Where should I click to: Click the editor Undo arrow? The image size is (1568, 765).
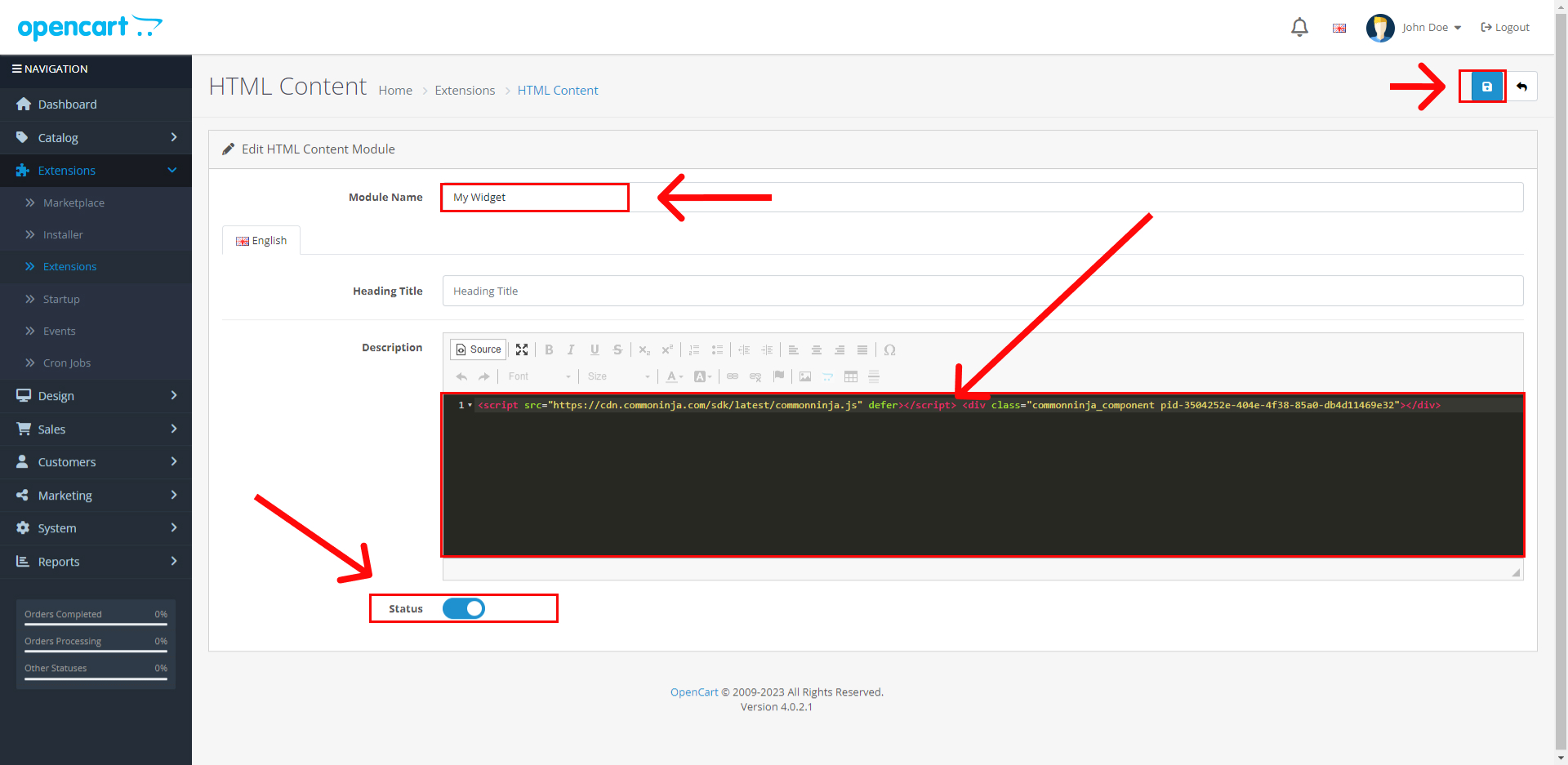coord(461,376)
